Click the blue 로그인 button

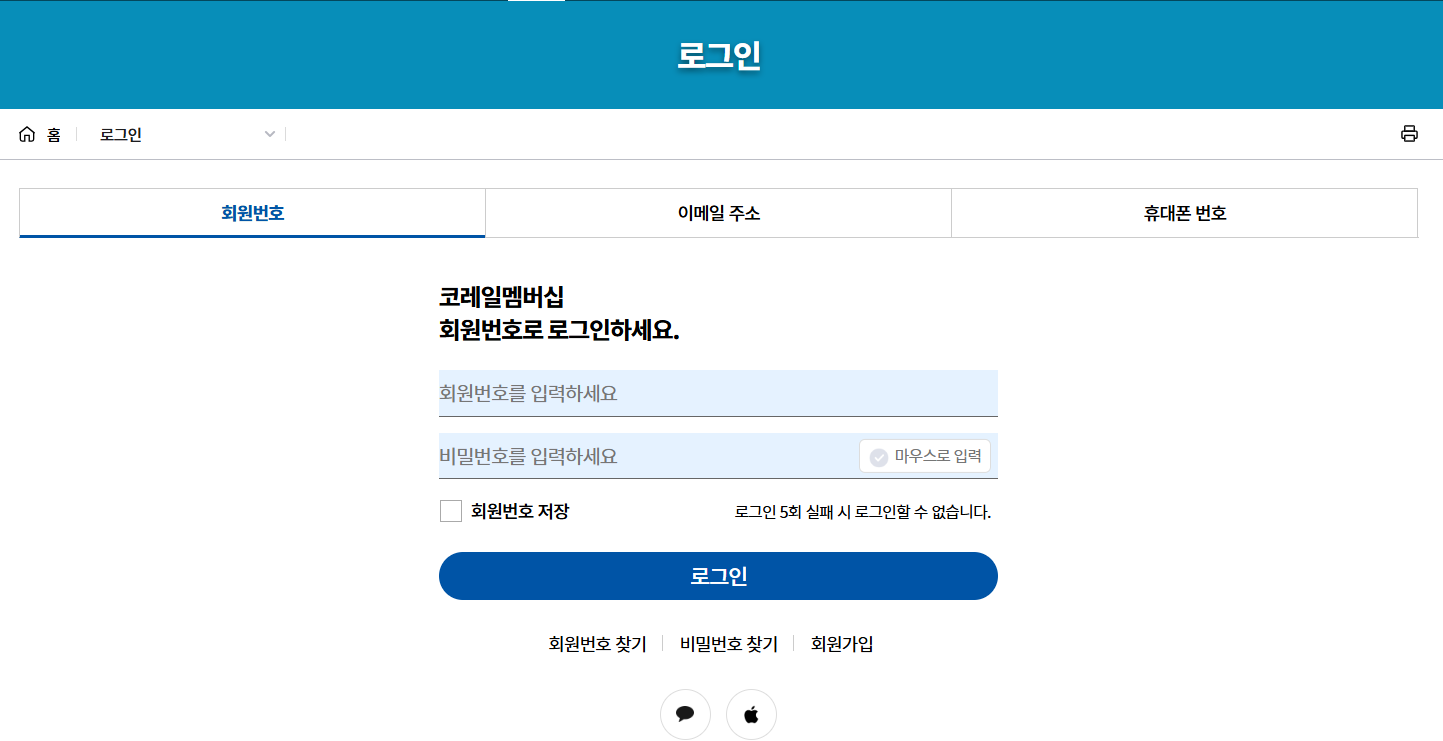coord(718,576)
